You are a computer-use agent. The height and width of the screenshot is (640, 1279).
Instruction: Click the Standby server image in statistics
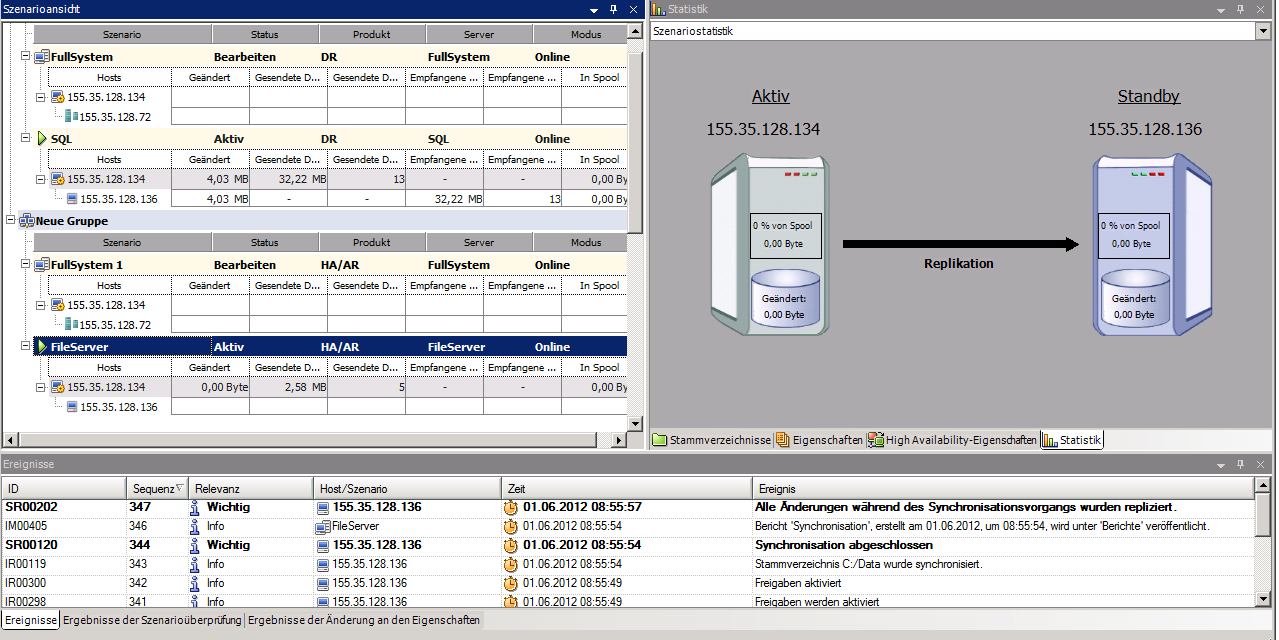pos(1139,245)
